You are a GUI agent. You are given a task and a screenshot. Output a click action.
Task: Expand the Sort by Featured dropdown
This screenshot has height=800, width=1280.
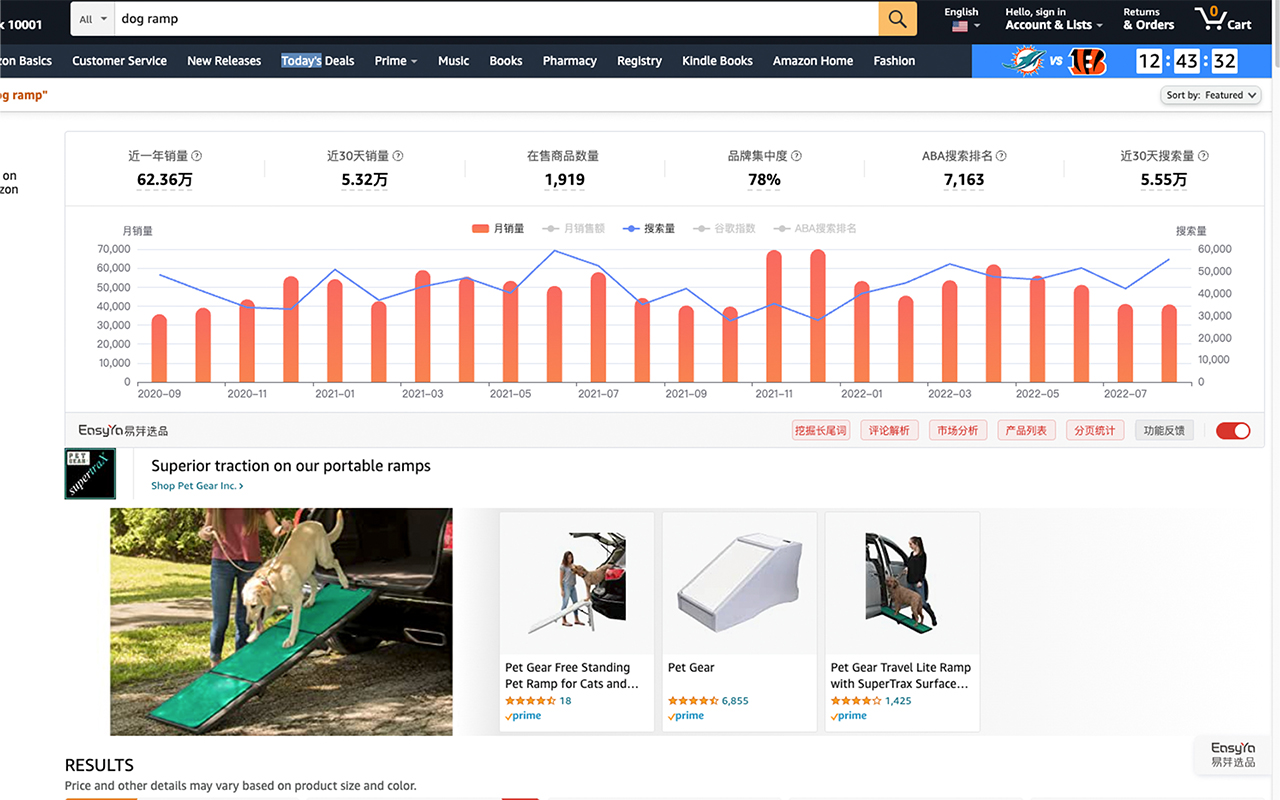click(1211, 95)
